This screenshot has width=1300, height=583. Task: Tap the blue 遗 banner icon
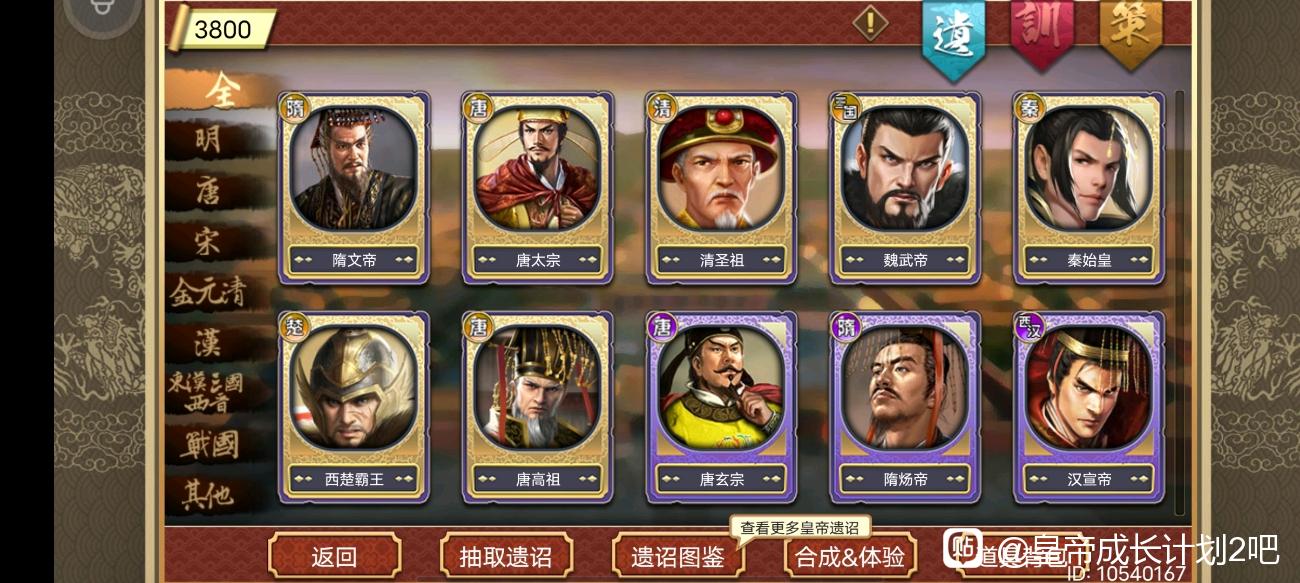[953, 37]
